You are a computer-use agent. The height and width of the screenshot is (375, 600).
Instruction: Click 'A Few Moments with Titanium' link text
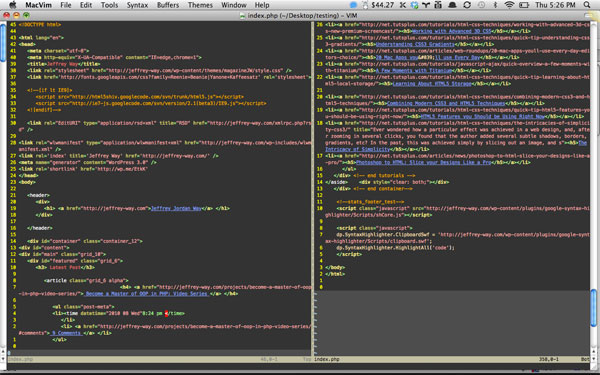(x=414, y=71)
